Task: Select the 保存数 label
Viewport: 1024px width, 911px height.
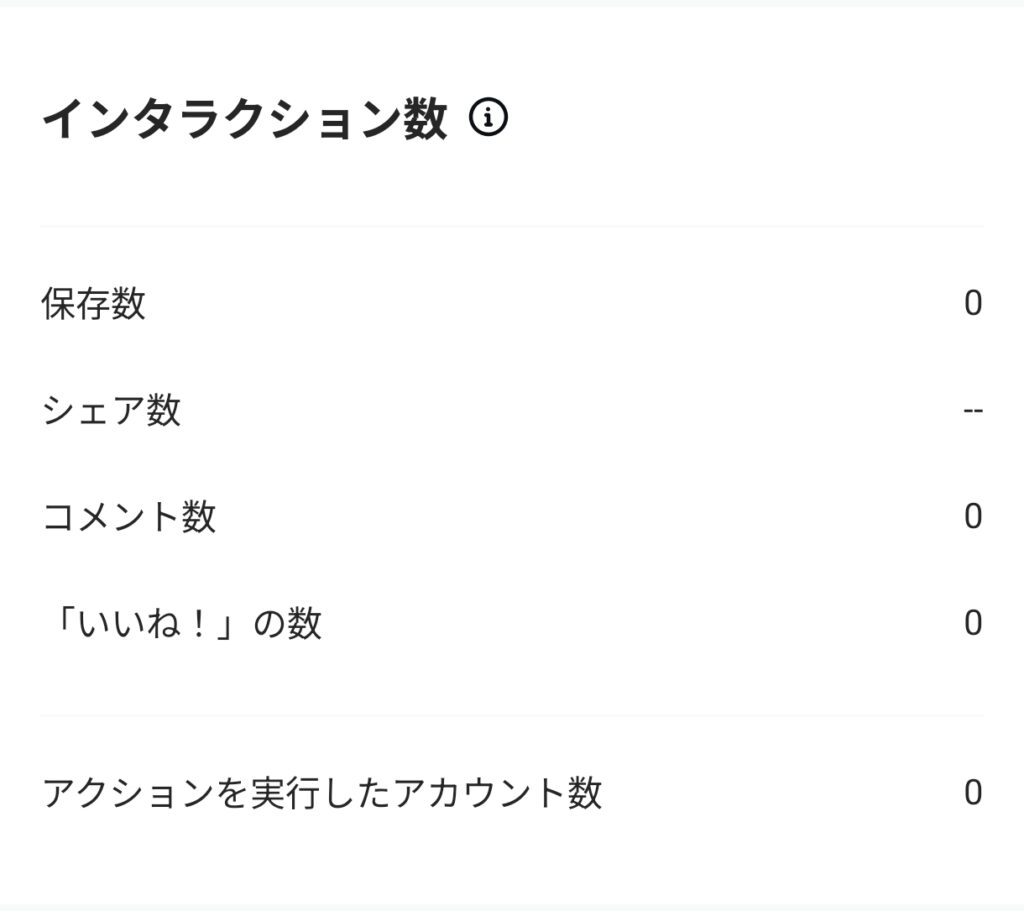Action: [94, 303]
